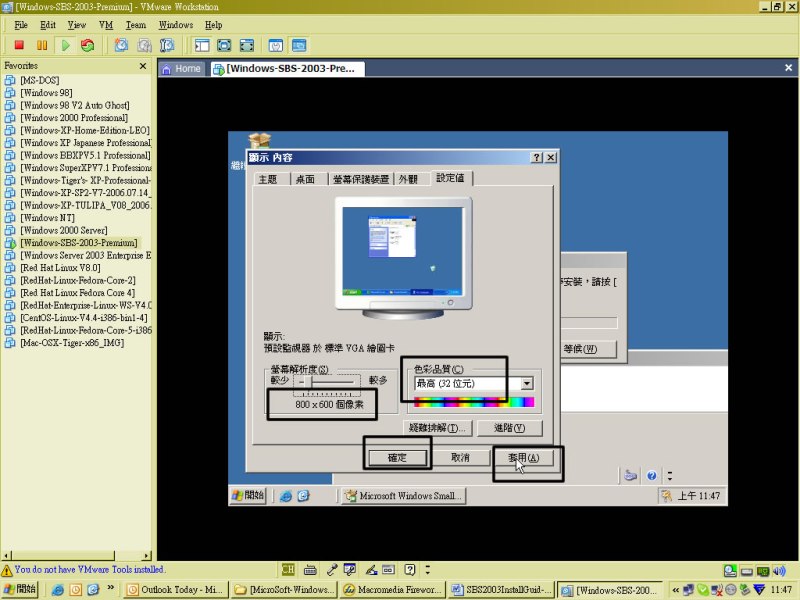This screenshot has width=800, height=600.
Task: Switch to SBS2003InstallGuid document taskbar button
Action: tap(502, 590)
